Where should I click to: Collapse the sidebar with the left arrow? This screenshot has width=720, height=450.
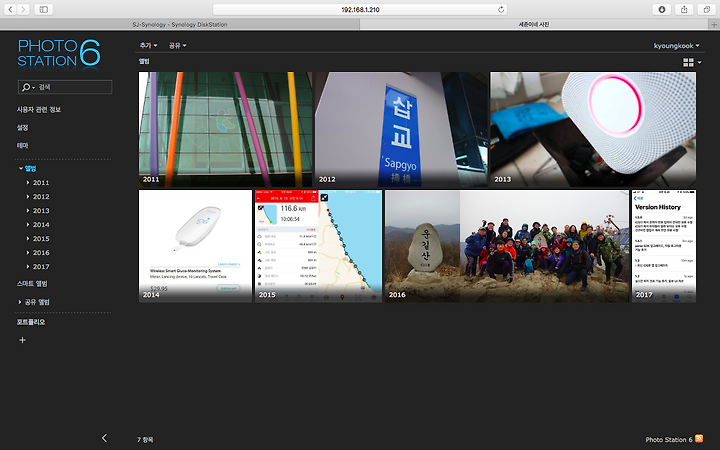coord(104,438)
